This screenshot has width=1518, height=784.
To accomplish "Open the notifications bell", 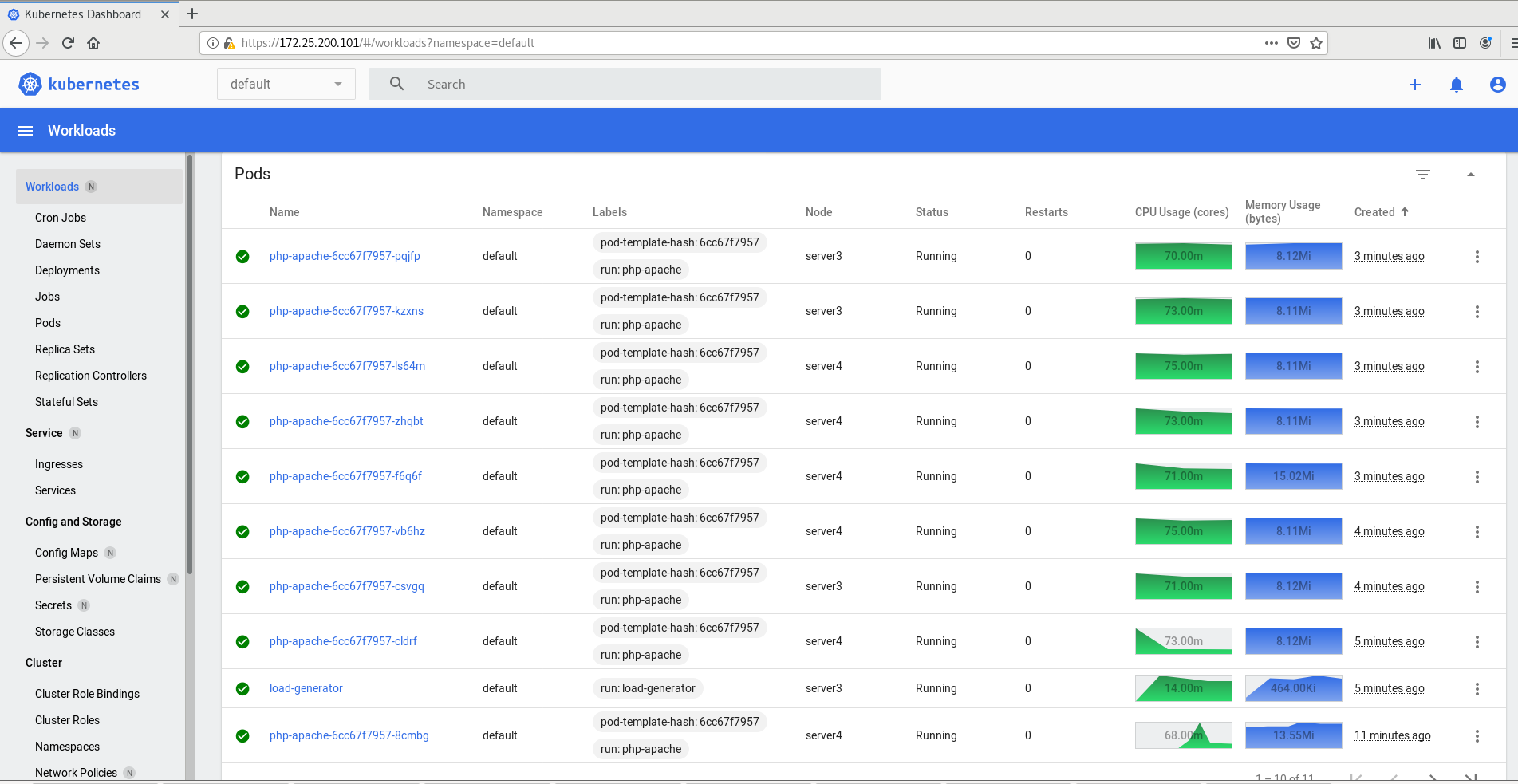I will 1457,85.
